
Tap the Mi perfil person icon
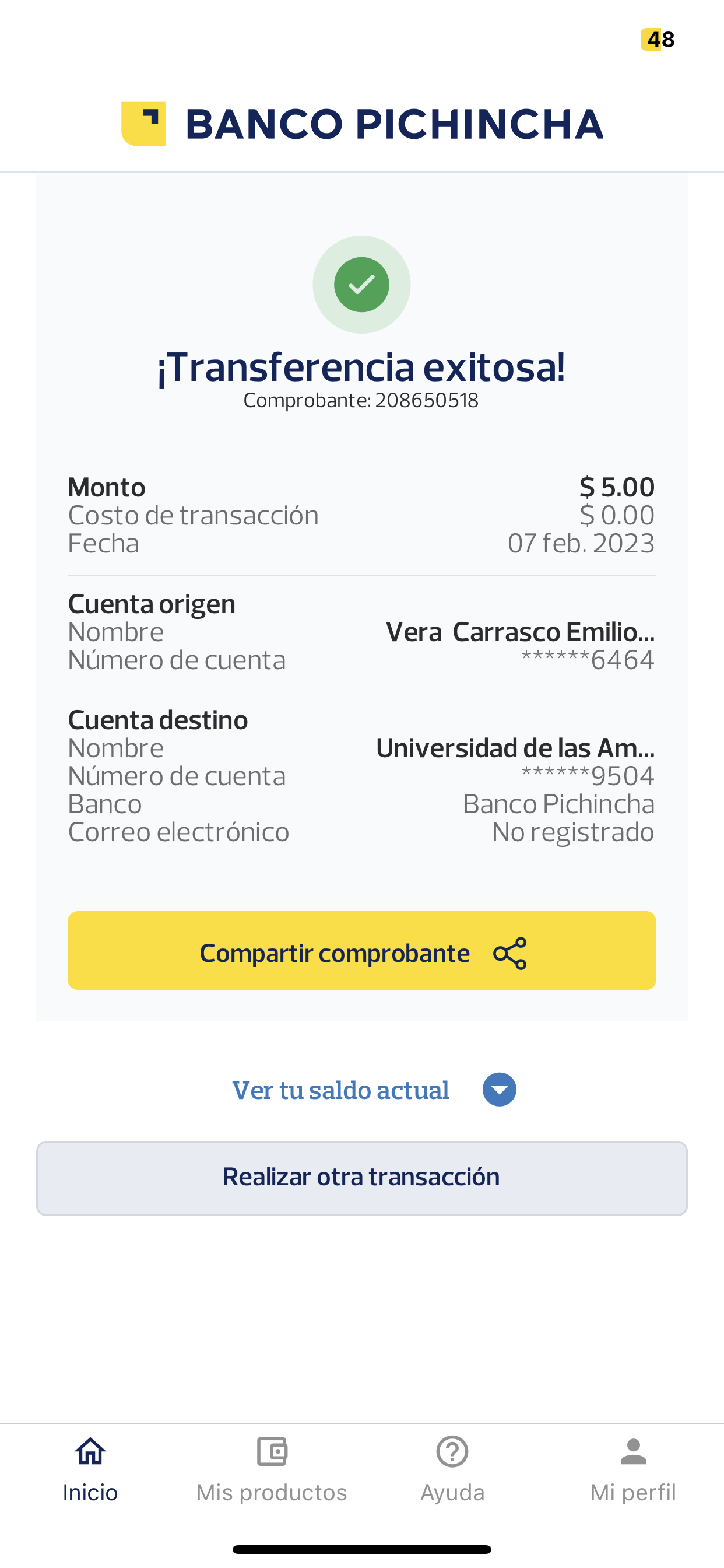(633, 1452)
